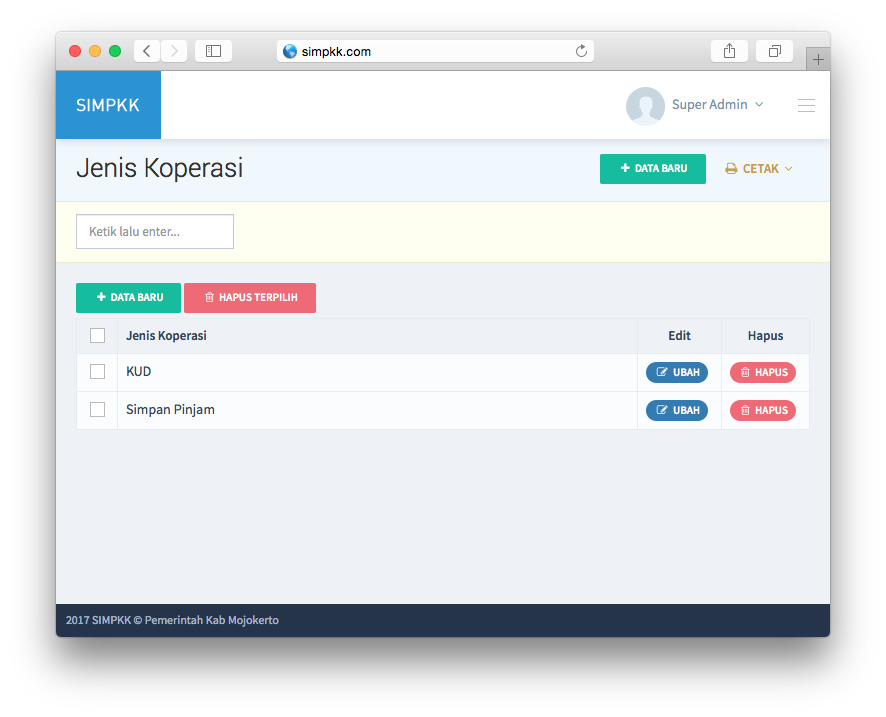886x717 pixels.
Task: Select the Simpan Pinjam row checkbox
Action: click(x=97, y=410)
